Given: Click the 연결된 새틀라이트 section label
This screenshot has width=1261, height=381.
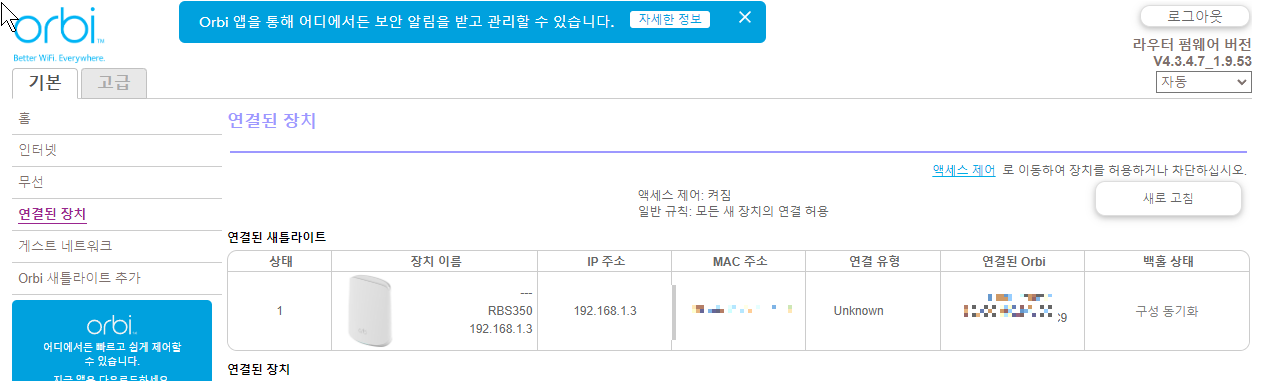Looking at the screenshot, I should [x=277, y=237].
